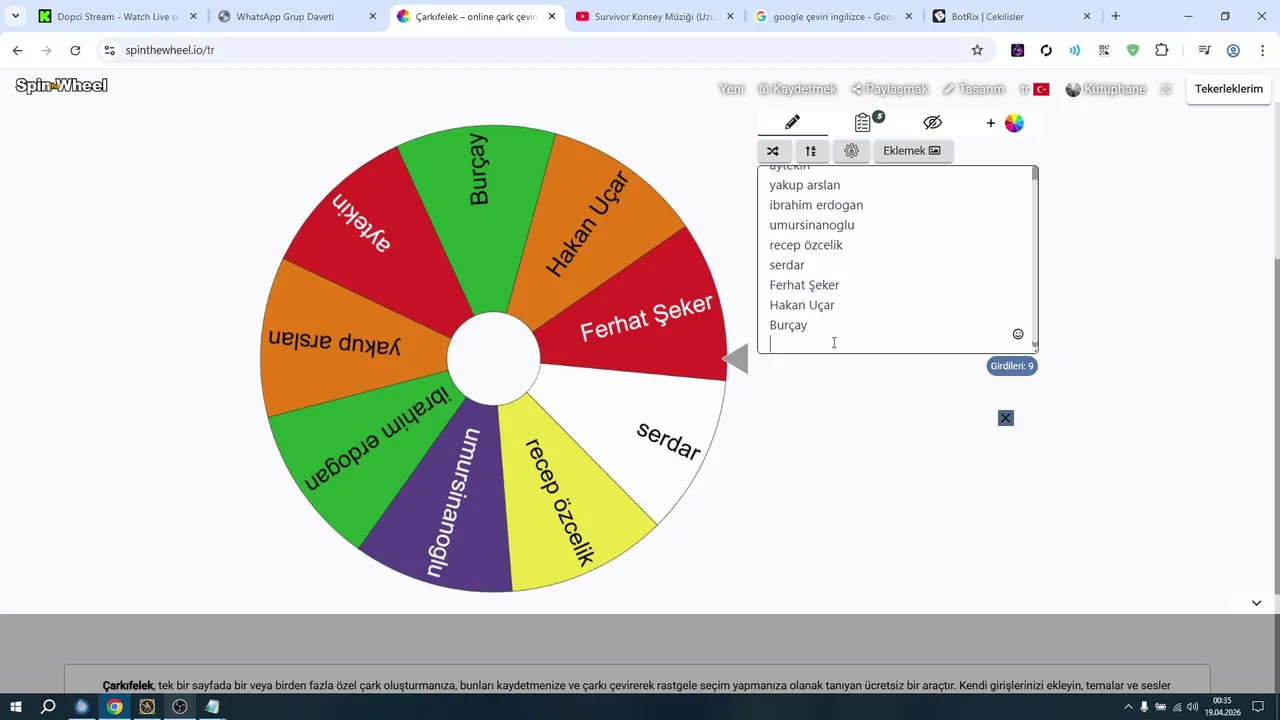1280x720 pixels.
Task: Open the Tekerleklerim button
Action: coord(1229,89)
